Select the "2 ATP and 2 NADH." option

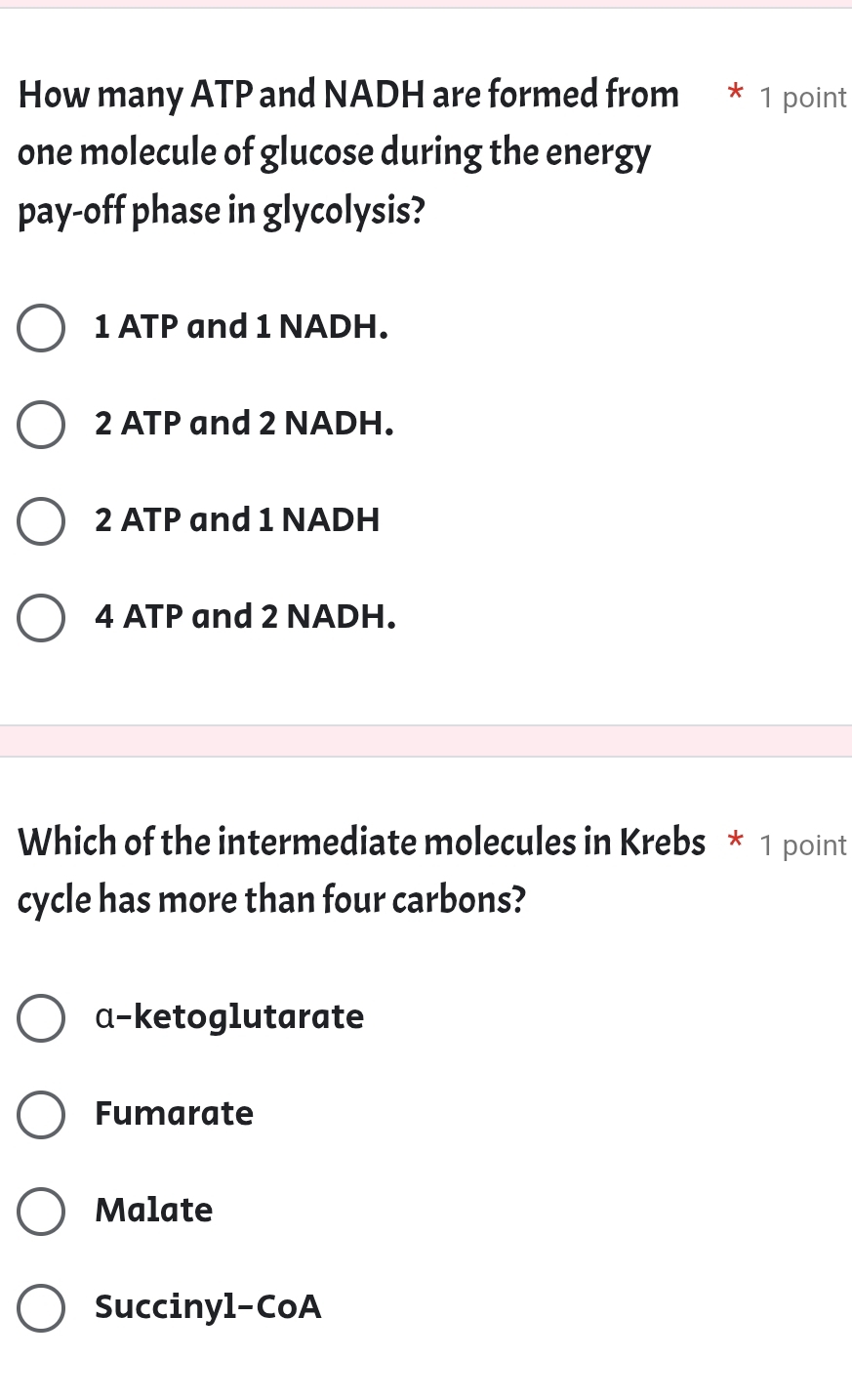pos(40,425)
